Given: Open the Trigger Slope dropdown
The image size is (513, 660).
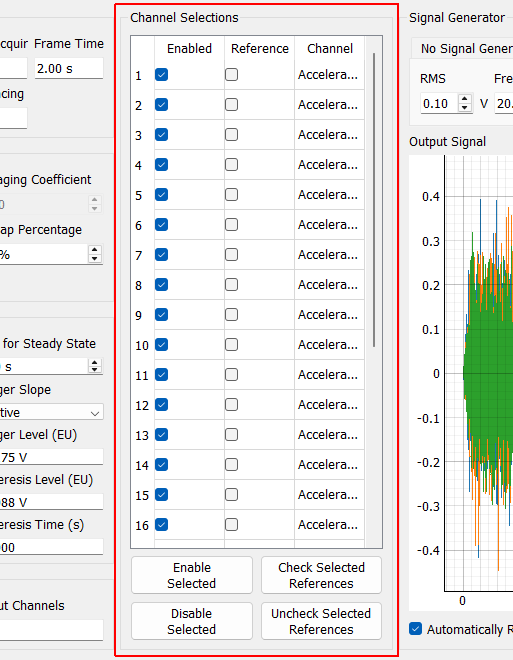Looking at the screenshot, I should (51, 412).
